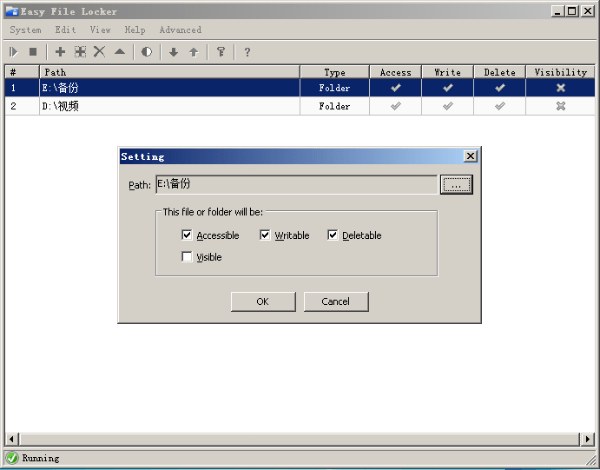Viewport: 600px width, 470px height.
Task: Click the Running status text
Action: point(41,458)
